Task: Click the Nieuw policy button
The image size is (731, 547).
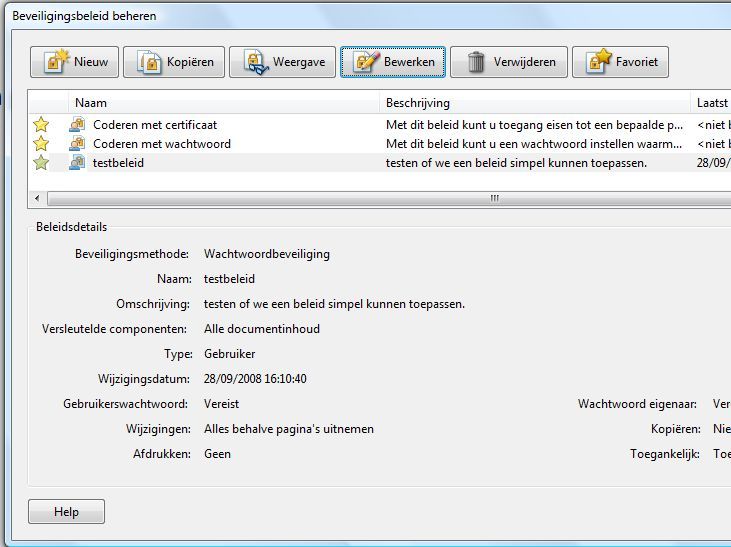Action: (75, 62)
